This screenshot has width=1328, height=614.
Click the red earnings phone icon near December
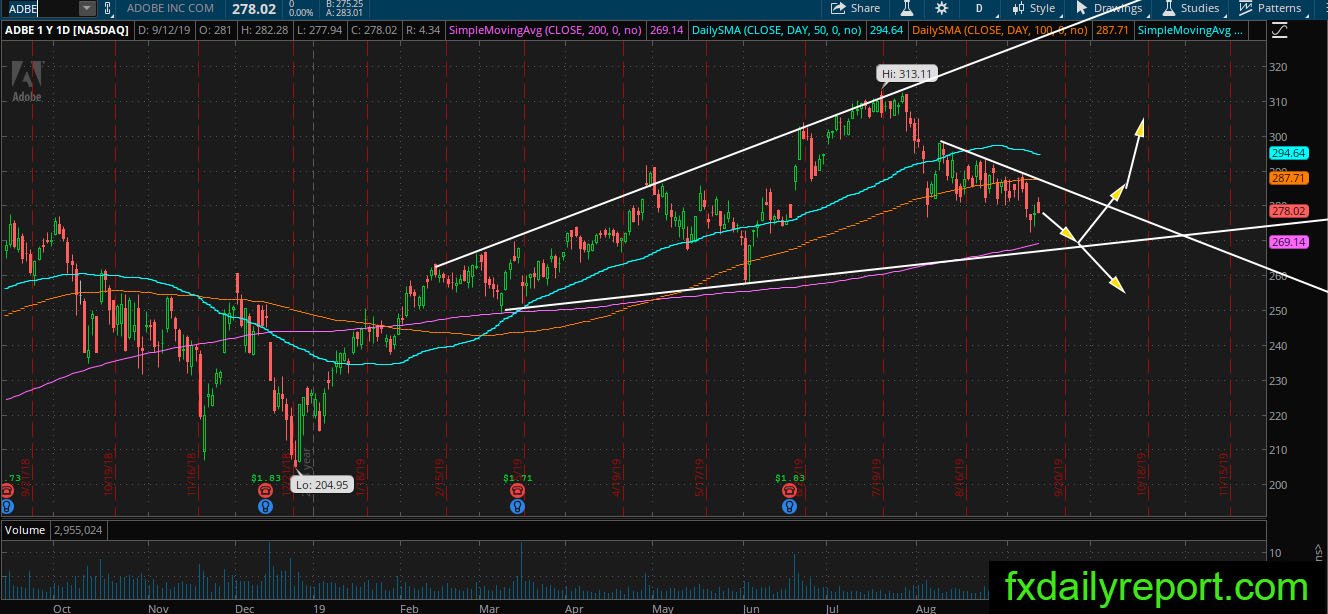pos(266,492)
